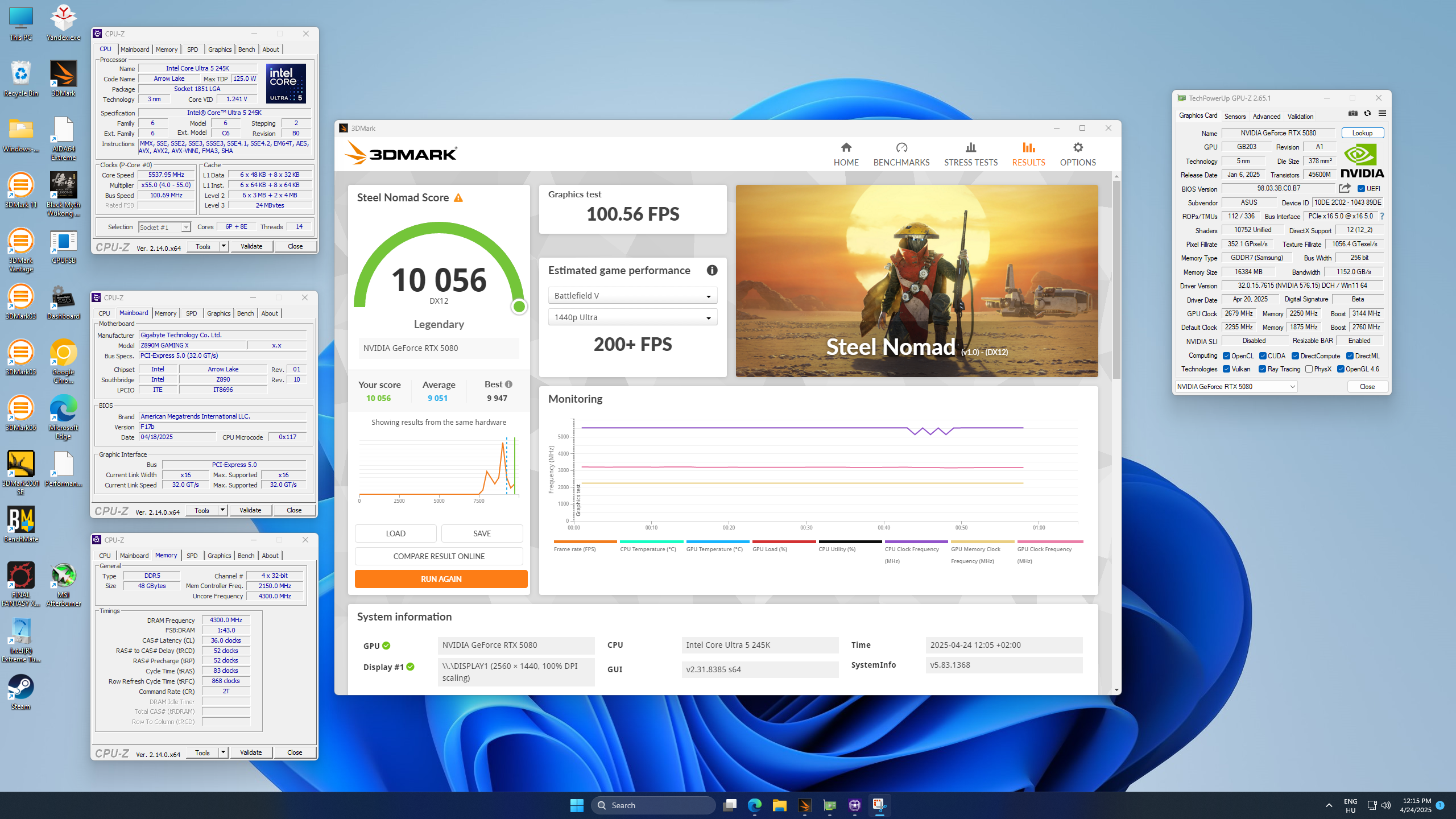The width and height of the screenshot is (1456, 819).
Task: Toggle the DirectCompute checkbox
Action: 1295,356
